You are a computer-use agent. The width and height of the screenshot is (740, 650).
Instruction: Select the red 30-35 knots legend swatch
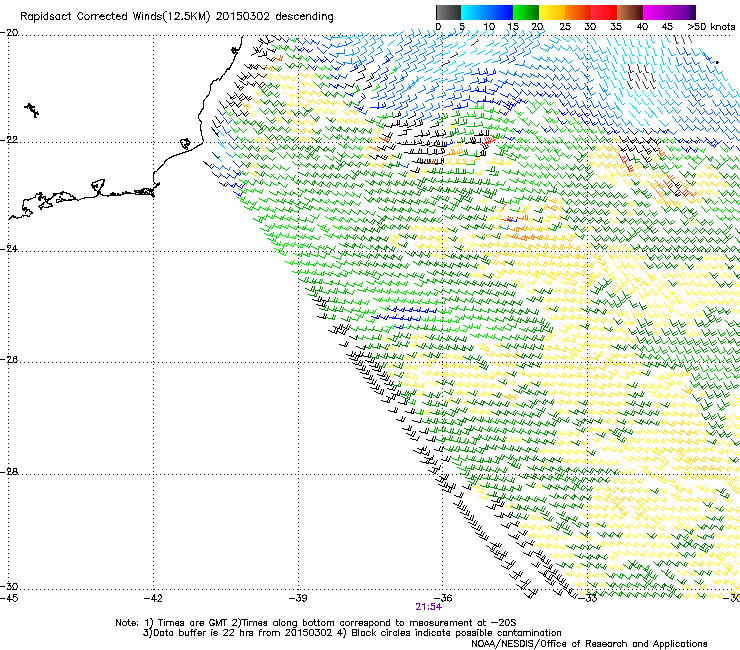pos(604,12)
